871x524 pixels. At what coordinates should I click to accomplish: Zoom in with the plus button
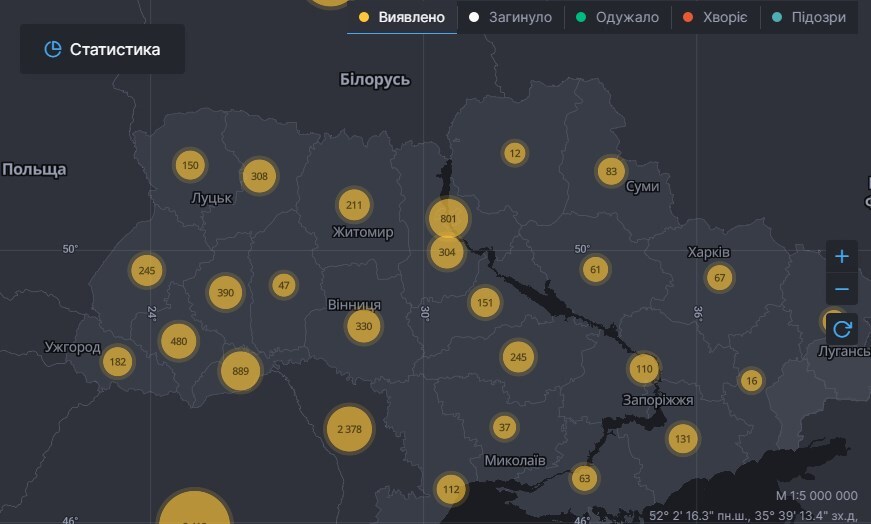coord(842,256)
